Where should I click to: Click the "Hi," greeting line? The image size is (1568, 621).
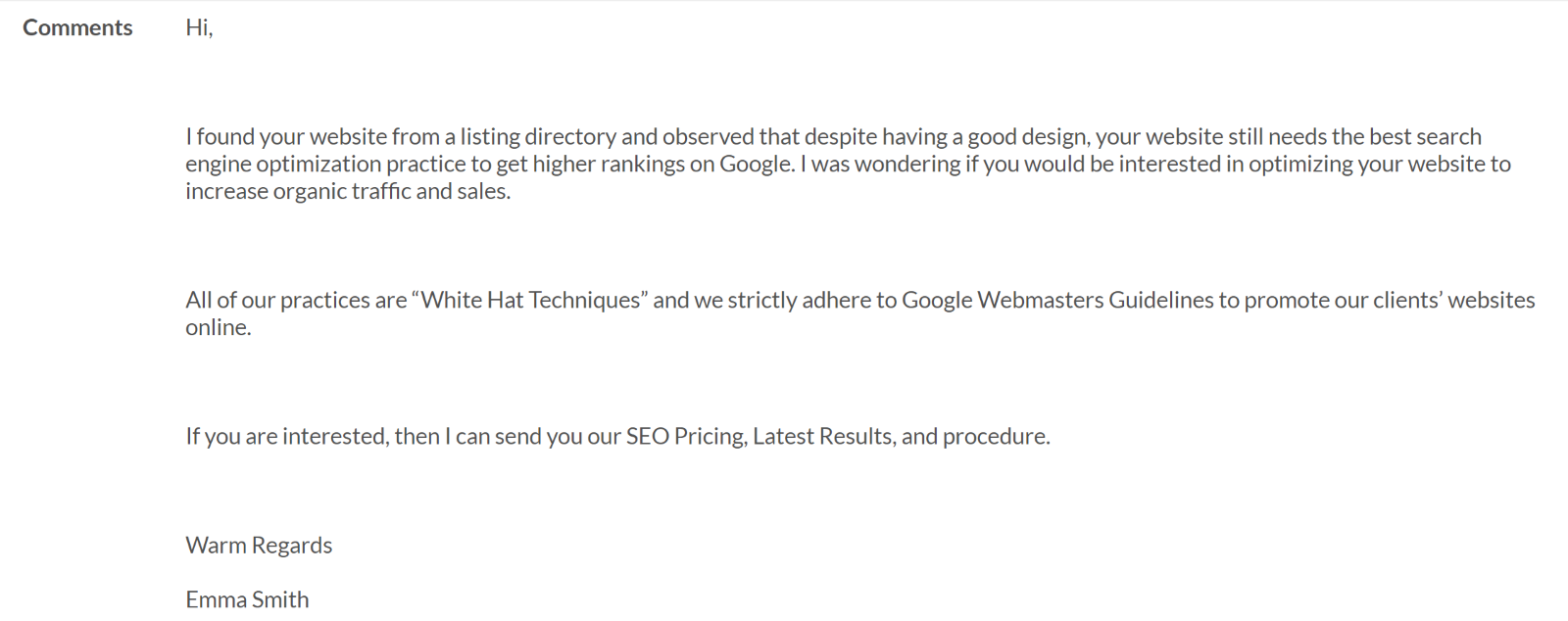point(199,27)
